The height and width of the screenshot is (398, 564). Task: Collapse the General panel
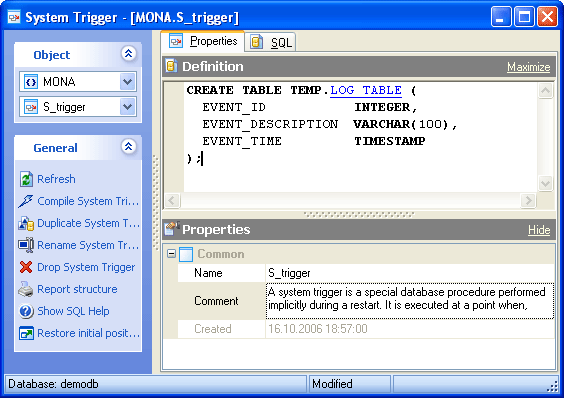pyautogui.click(x=128, y=146)
